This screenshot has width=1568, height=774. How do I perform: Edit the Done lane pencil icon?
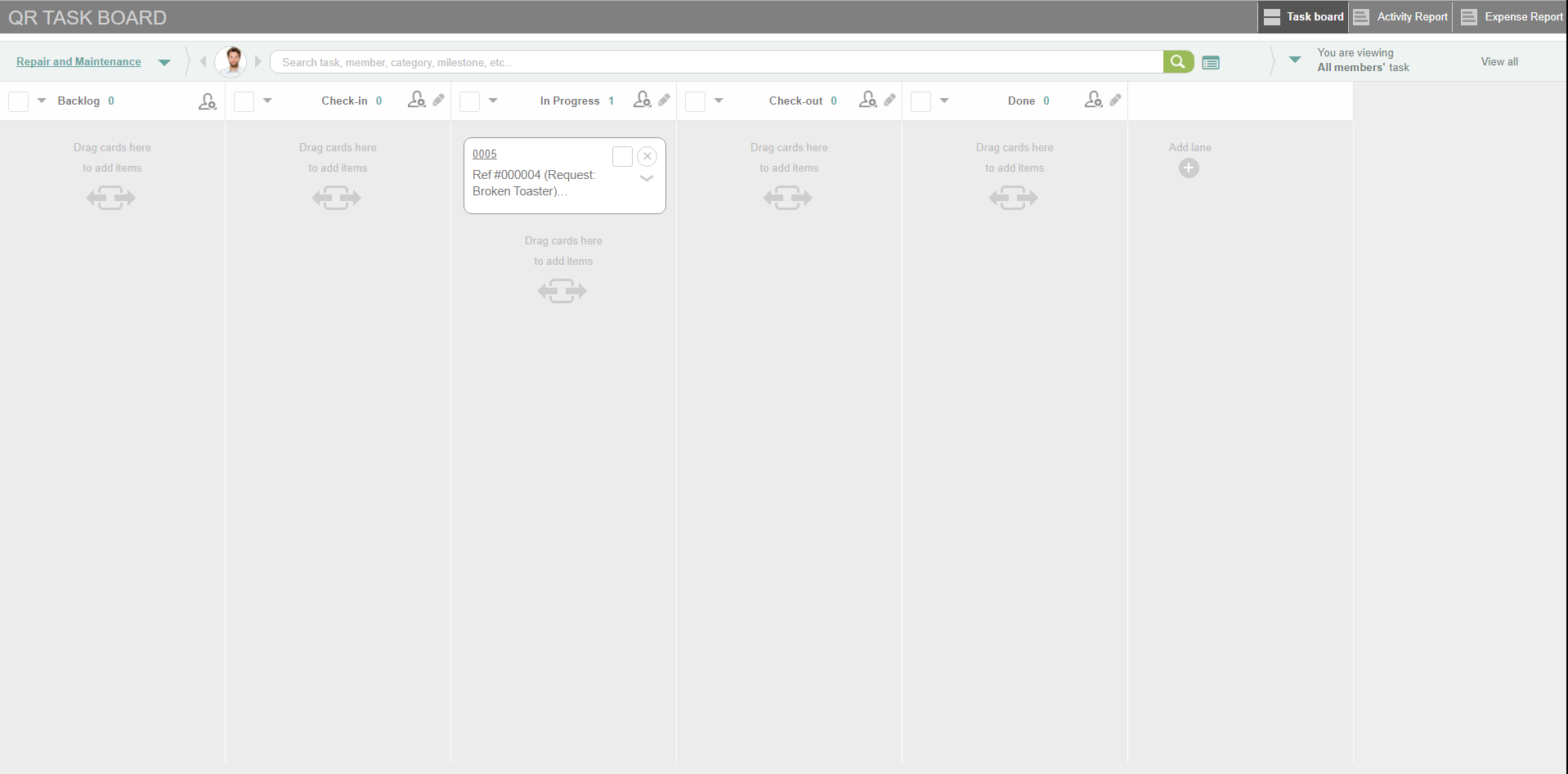[x=1115, y=100]
